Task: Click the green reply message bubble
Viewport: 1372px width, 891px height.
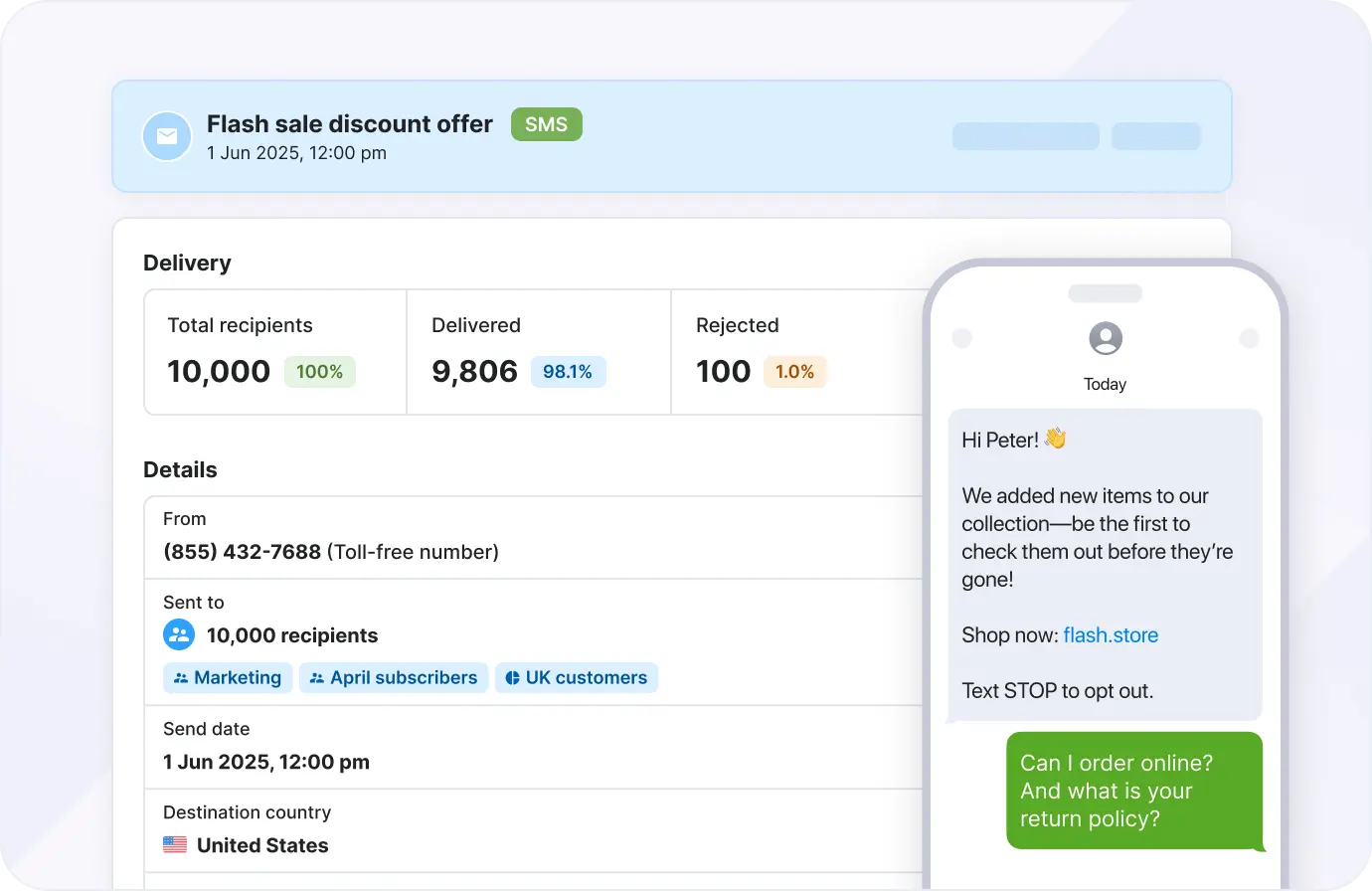Action: tap(1133, 791)
